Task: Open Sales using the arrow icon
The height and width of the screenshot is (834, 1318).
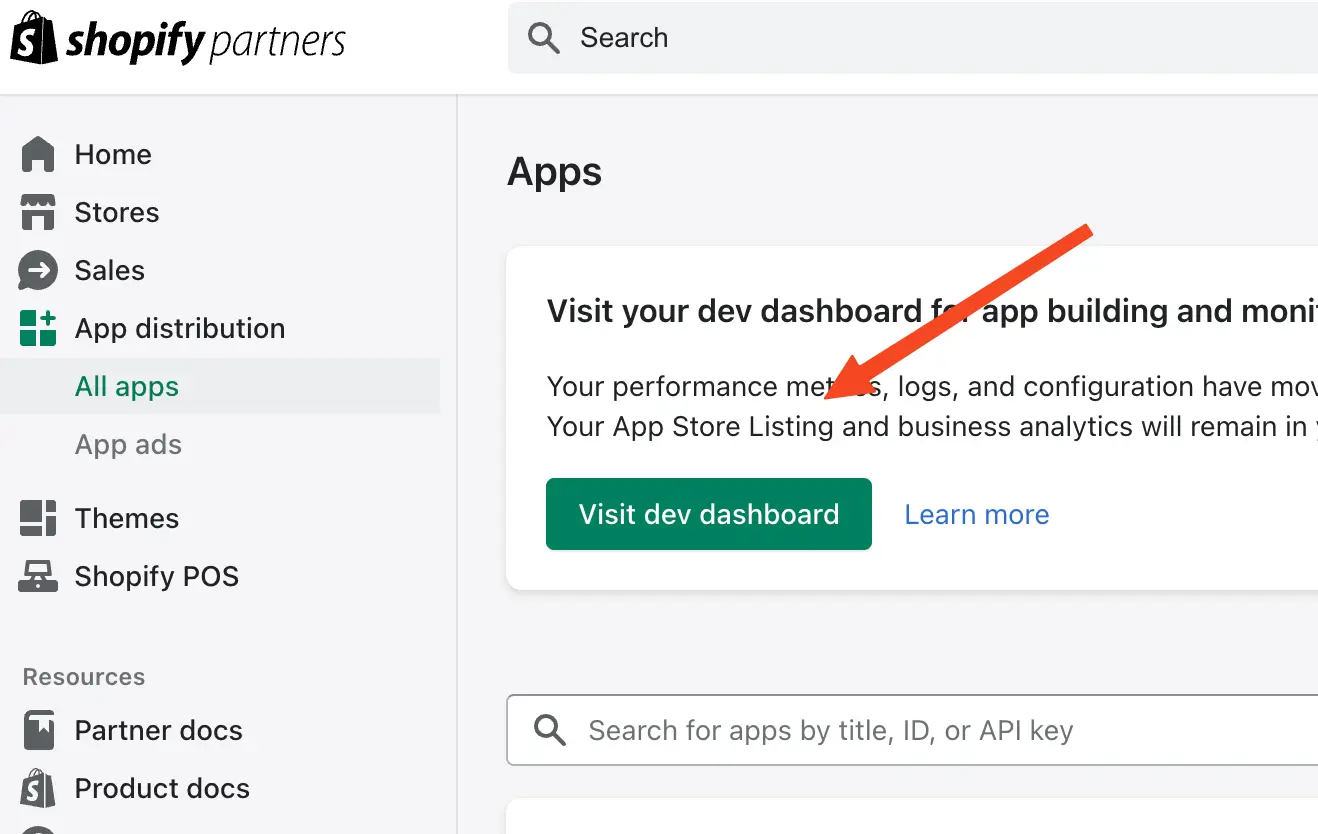Action: (37, 270)
